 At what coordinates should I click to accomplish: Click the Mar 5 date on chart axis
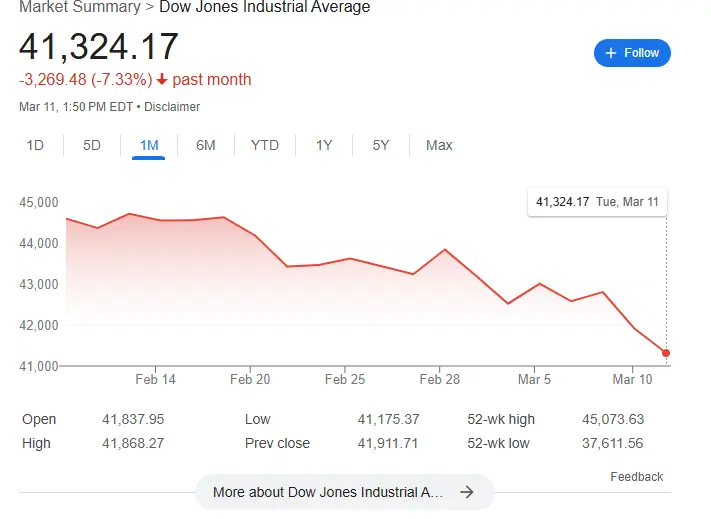coord(534,380)
